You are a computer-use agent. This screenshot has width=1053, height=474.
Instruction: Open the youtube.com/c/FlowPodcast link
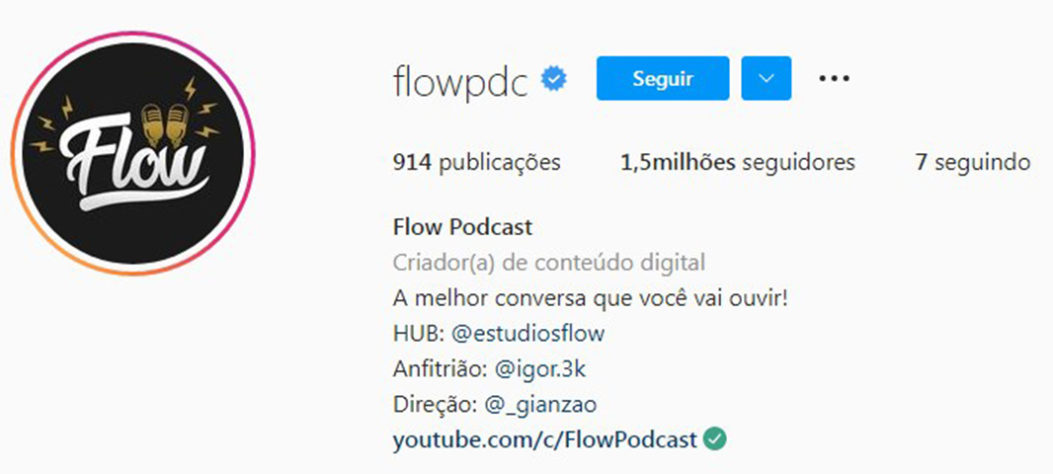(545, 441)
